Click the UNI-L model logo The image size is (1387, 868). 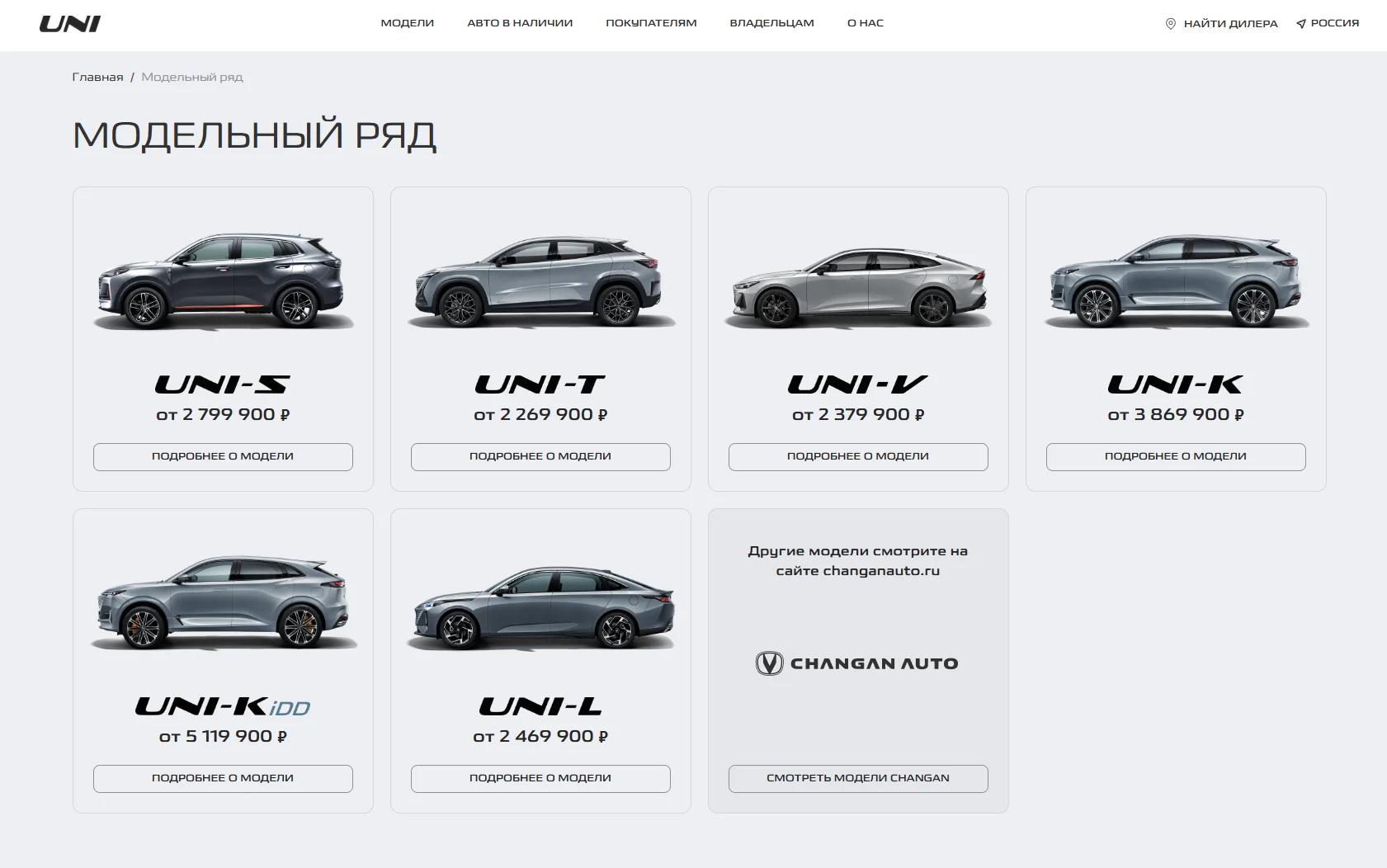540,706
